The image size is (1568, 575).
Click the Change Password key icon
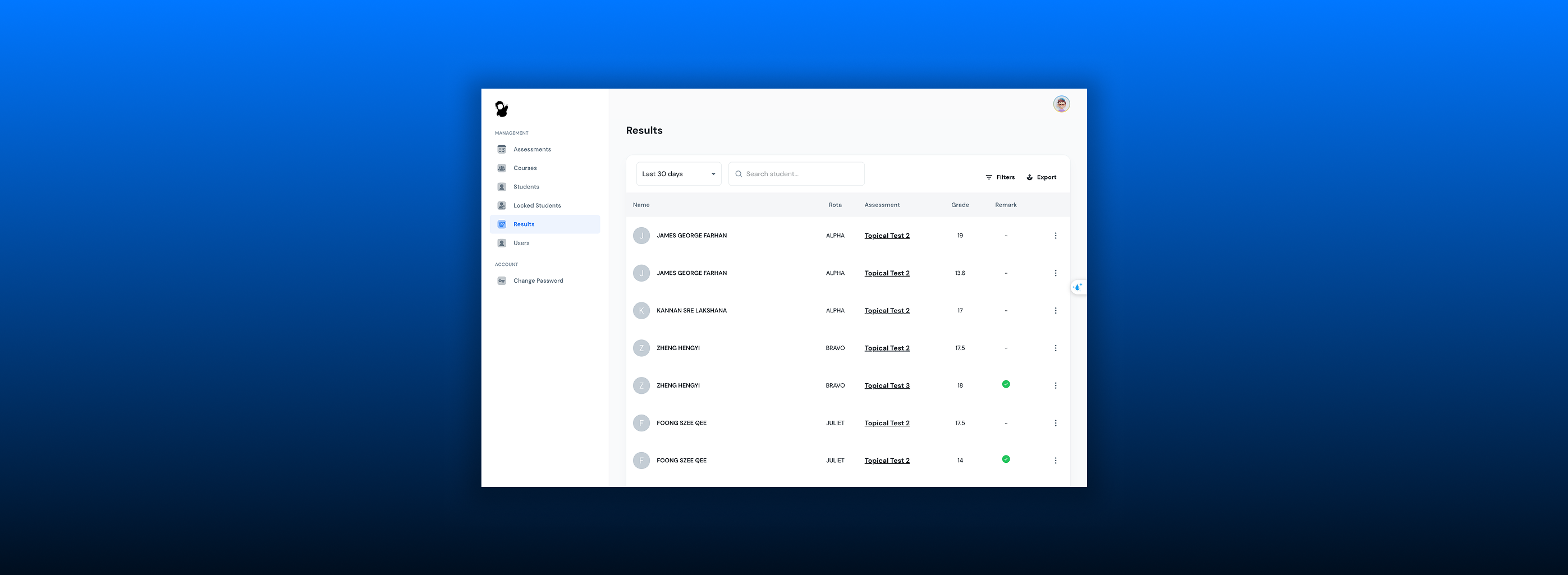point(502,281)
